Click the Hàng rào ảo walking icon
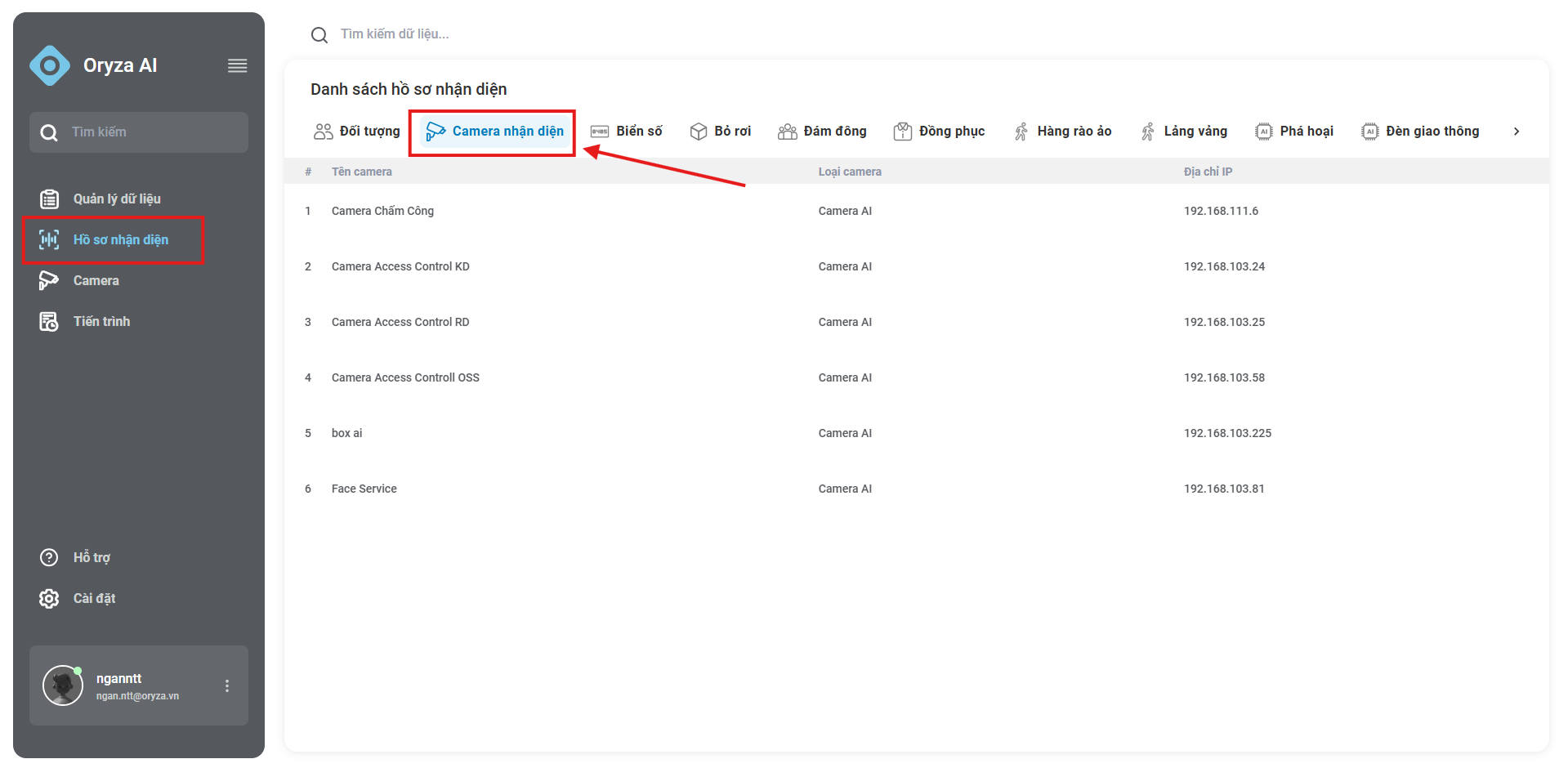Image resolution: width=1568 pixels, height=768 pixels. [1021, 132]
